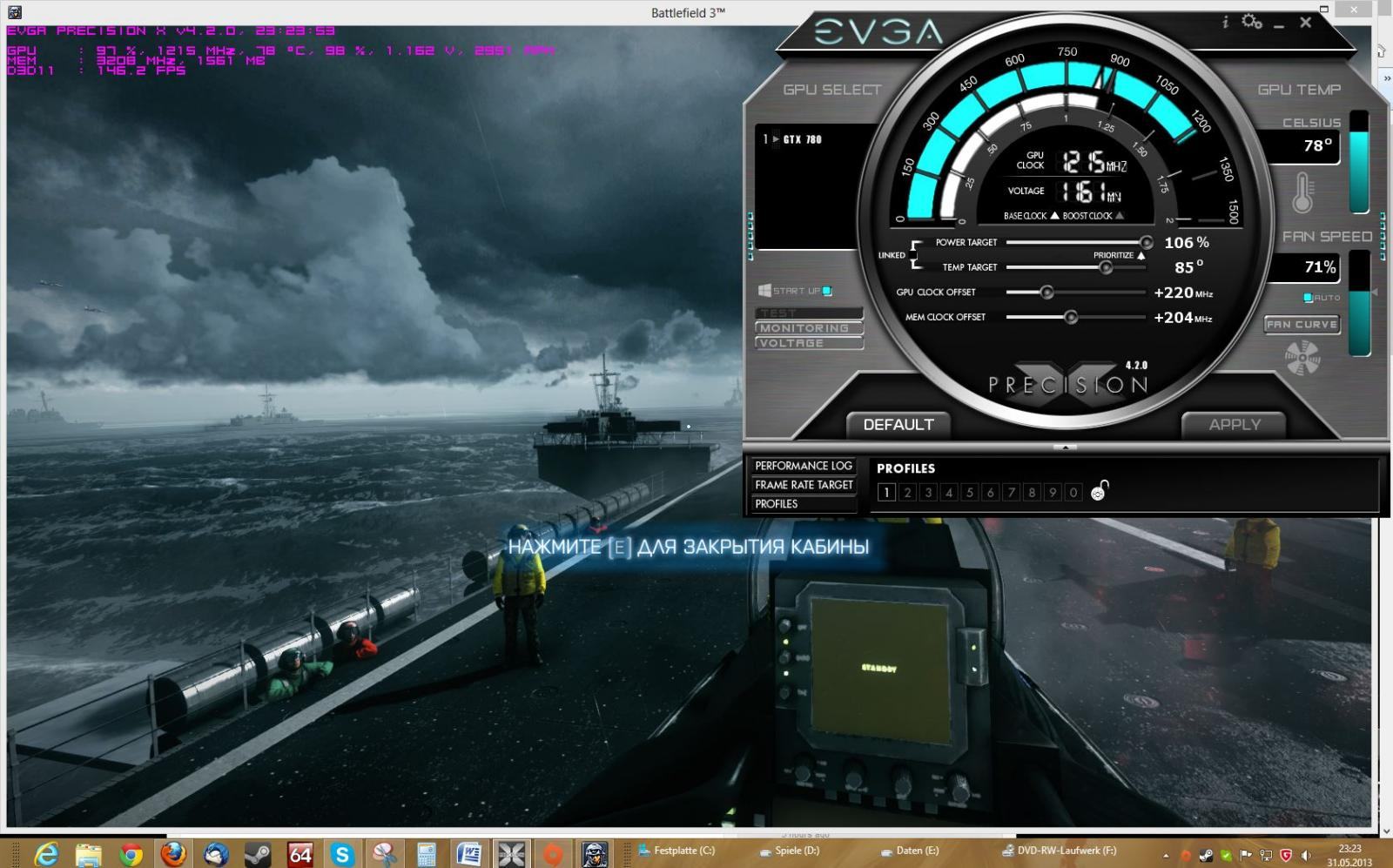The height and width of the screenshot is (868, 1393).
Task: Click the GPU Clock Offset slider handle
Action: click(x=1047, y=293)
